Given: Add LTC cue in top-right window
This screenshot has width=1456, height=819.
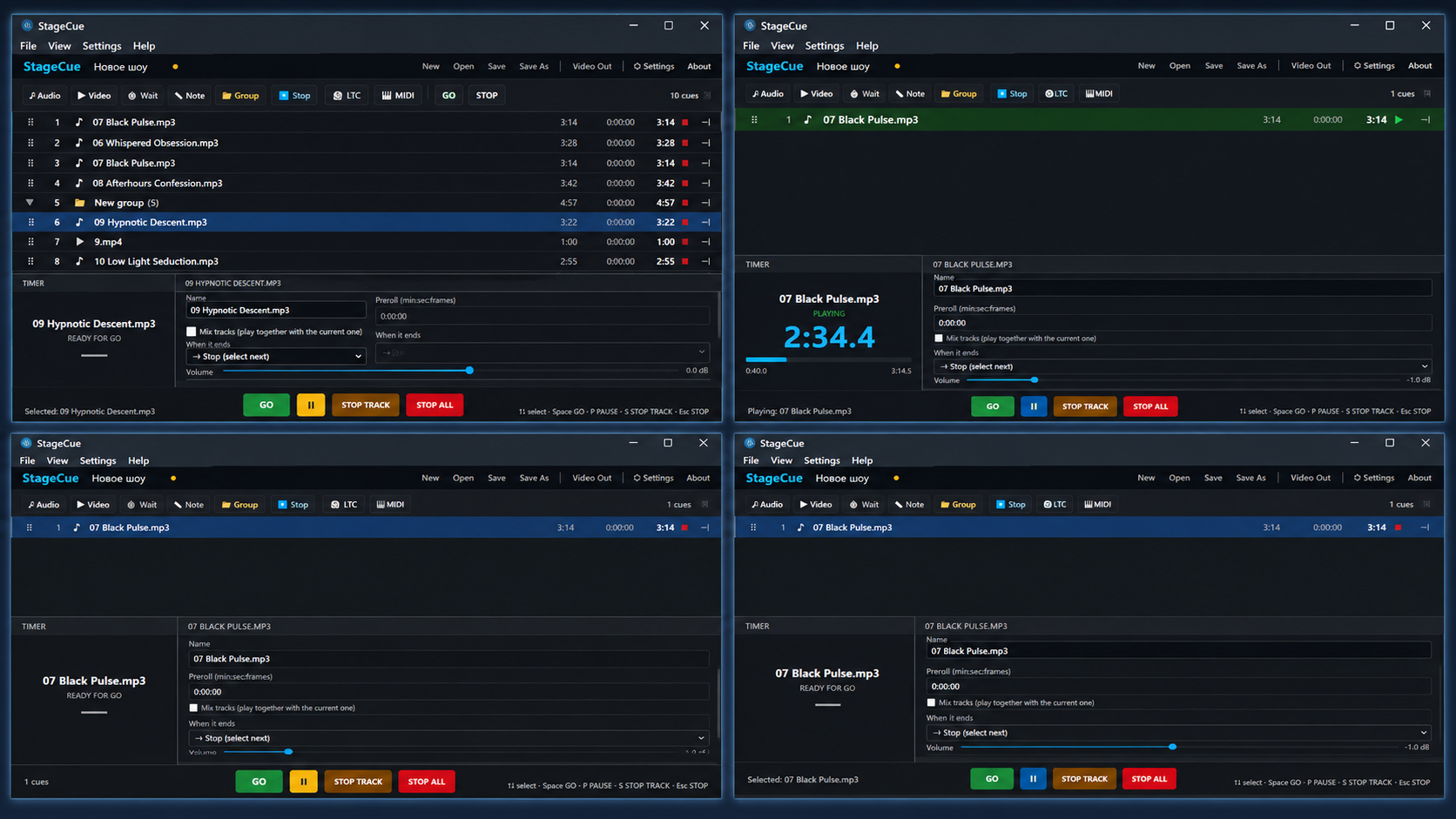Looking at the screenshot, I should pos(1056,94).
